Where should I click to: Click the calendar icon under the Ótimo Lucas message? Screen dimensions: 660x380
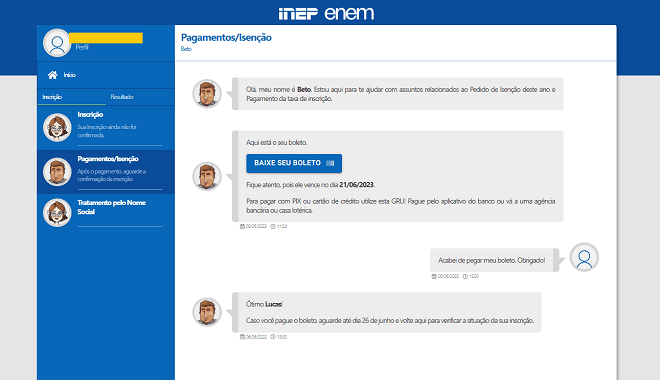[x=242, y=337]
